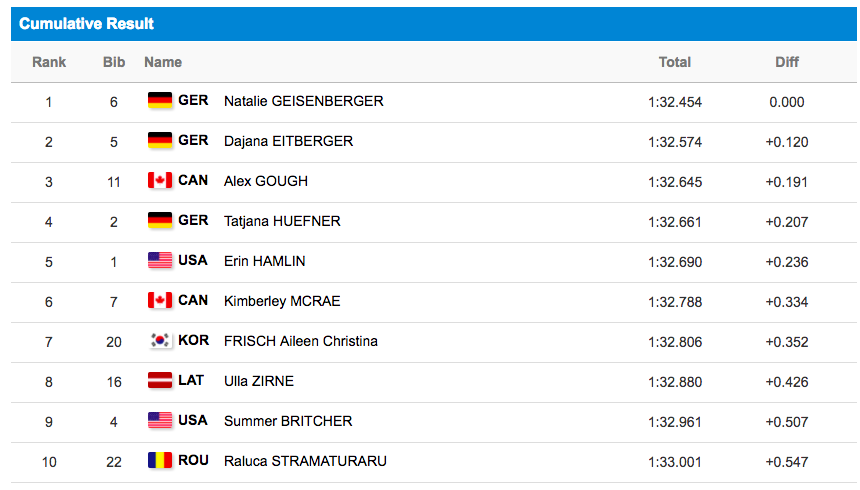This screenshot has height=490, width=860.
Task: Click the Romanian flag beside Raluca STRAMATURARU
Action: click(160, 460)
